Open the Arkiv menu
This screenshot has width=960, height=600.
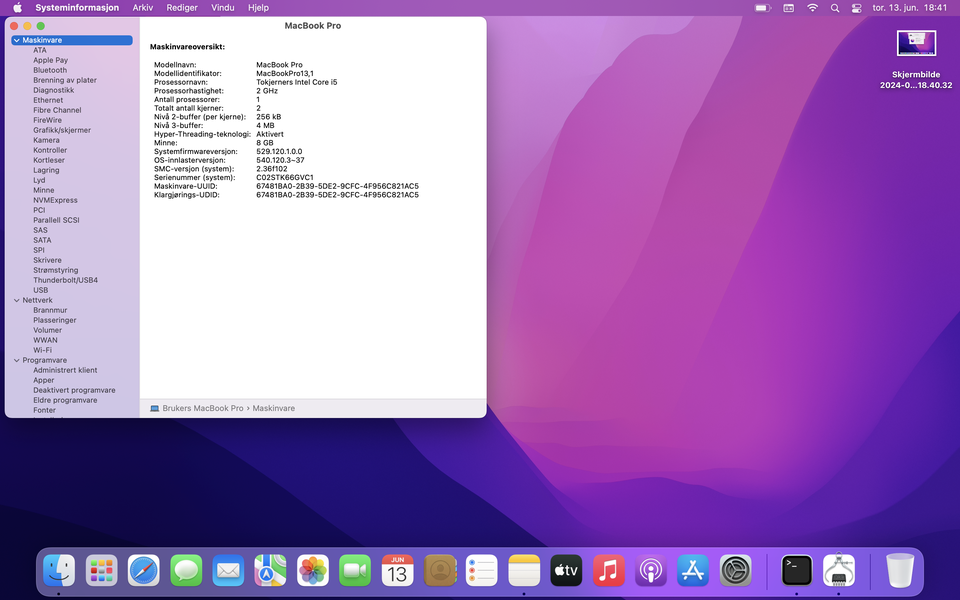point(142,8)
